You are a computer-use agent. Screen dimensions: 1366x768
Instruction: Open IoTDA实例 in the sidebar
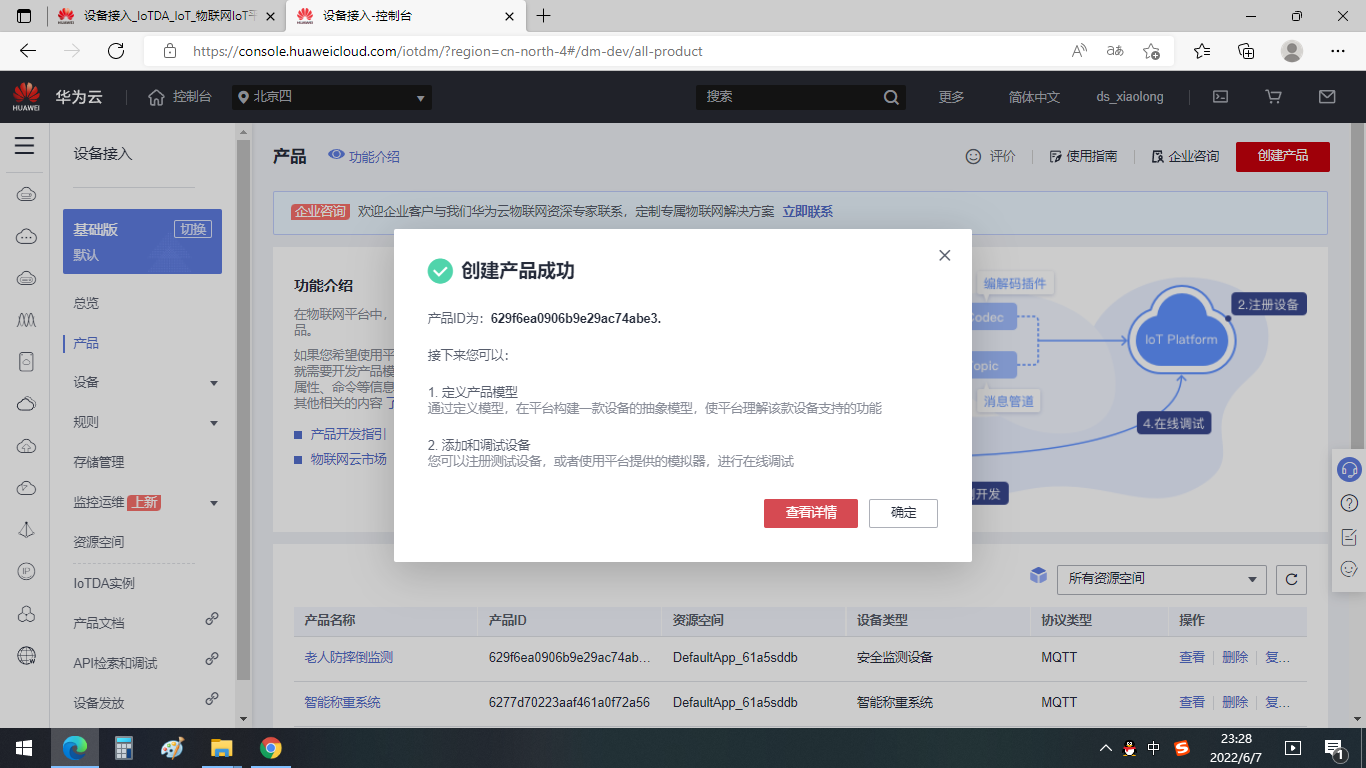pyautogui.click(x=104, y=583)
